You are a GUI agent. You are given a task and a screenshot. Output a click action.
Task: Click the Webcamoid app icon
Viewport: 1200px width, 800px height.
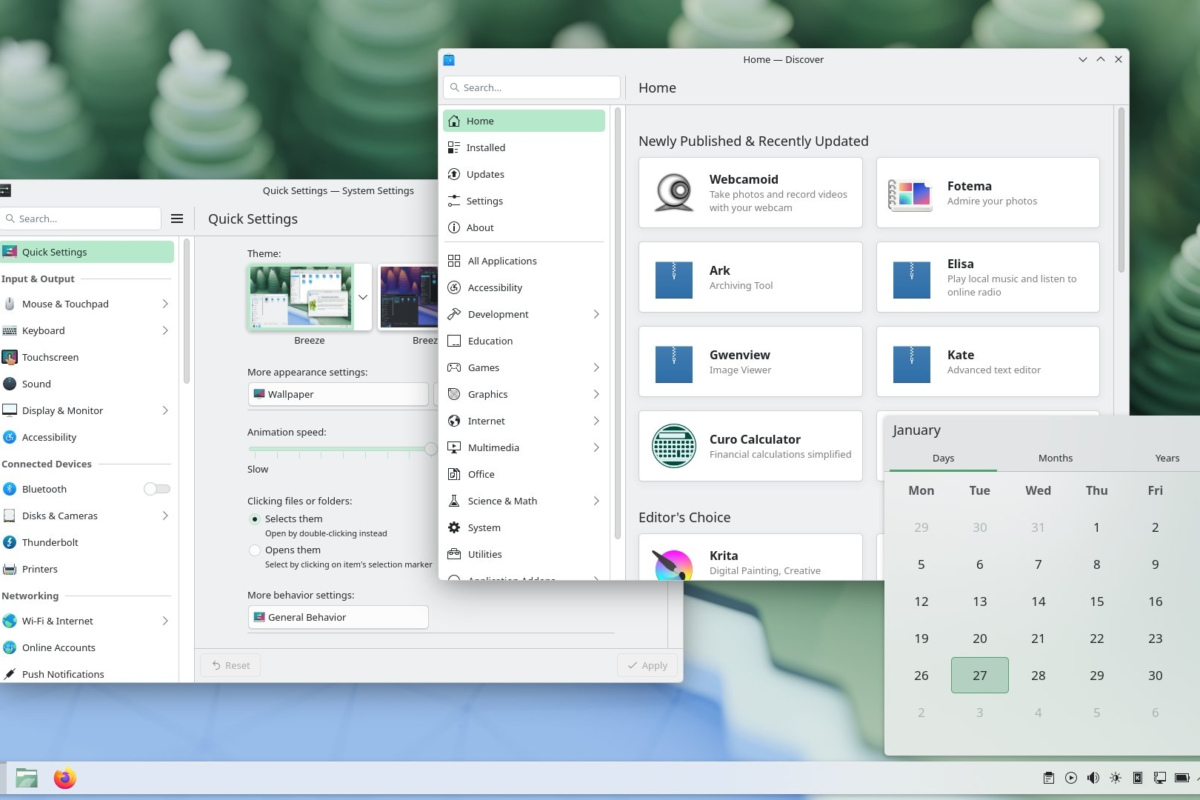(674, 192)
